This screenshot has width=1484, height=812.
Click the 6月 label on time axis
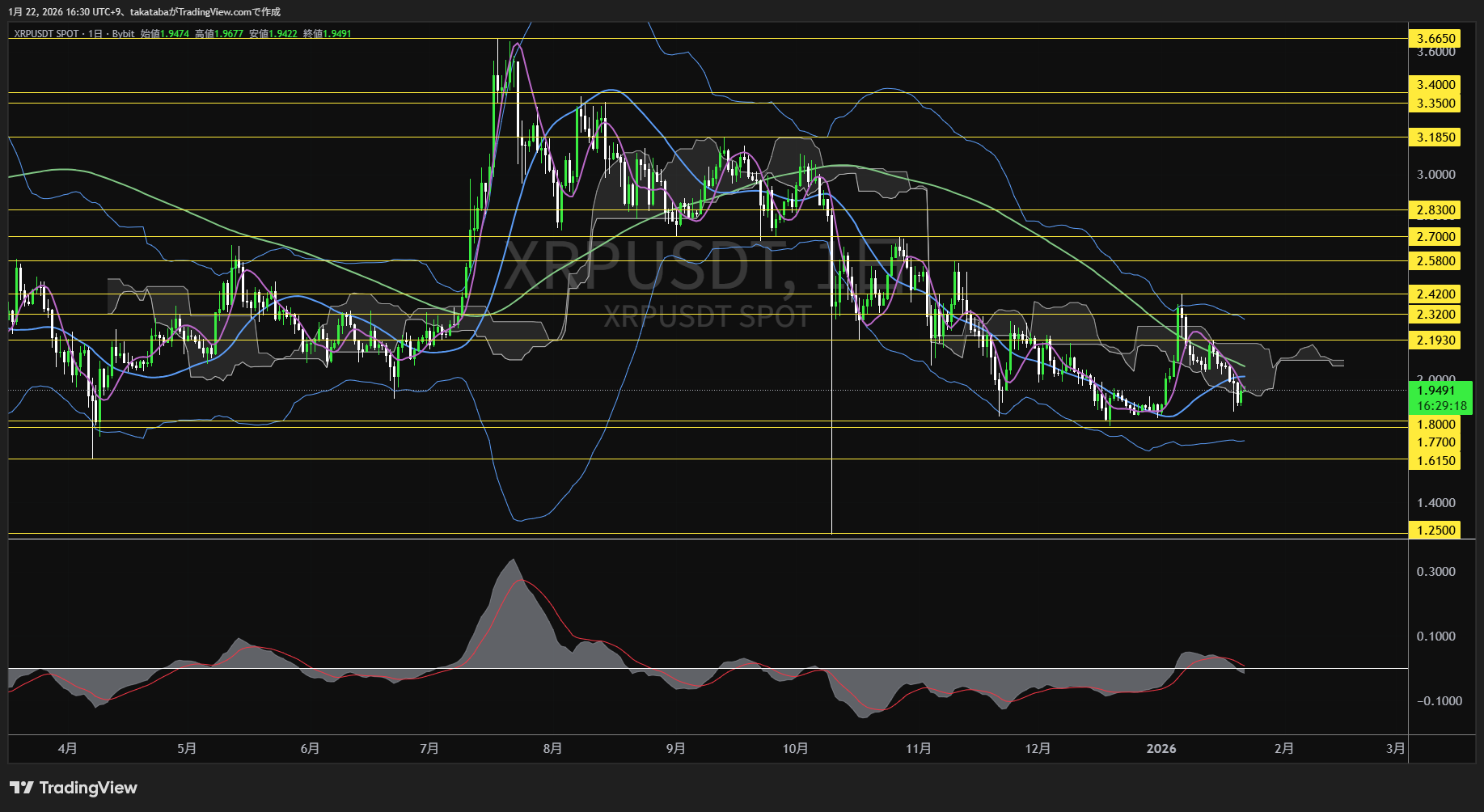[310, 748]
